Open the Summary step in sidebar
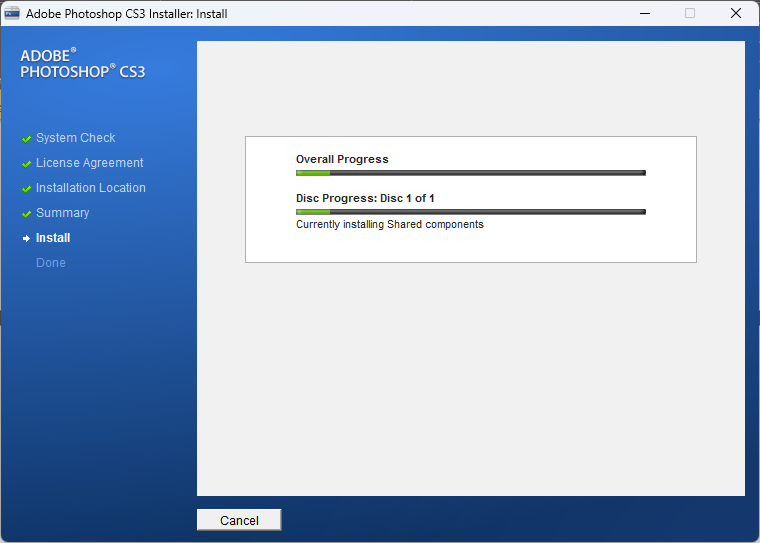 coord(63,213)
